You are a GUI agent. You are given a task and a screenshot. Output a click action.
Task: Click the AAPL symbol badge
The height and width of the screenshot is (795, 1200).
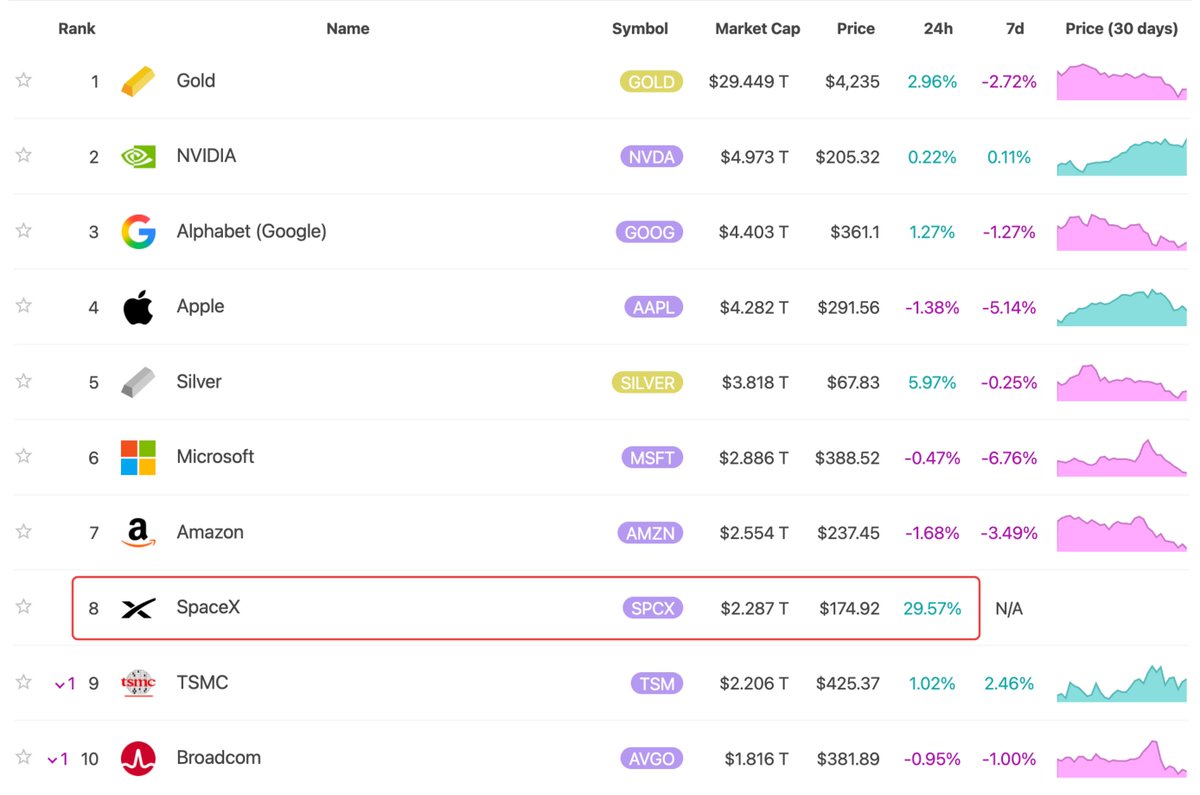coord(653,307)
